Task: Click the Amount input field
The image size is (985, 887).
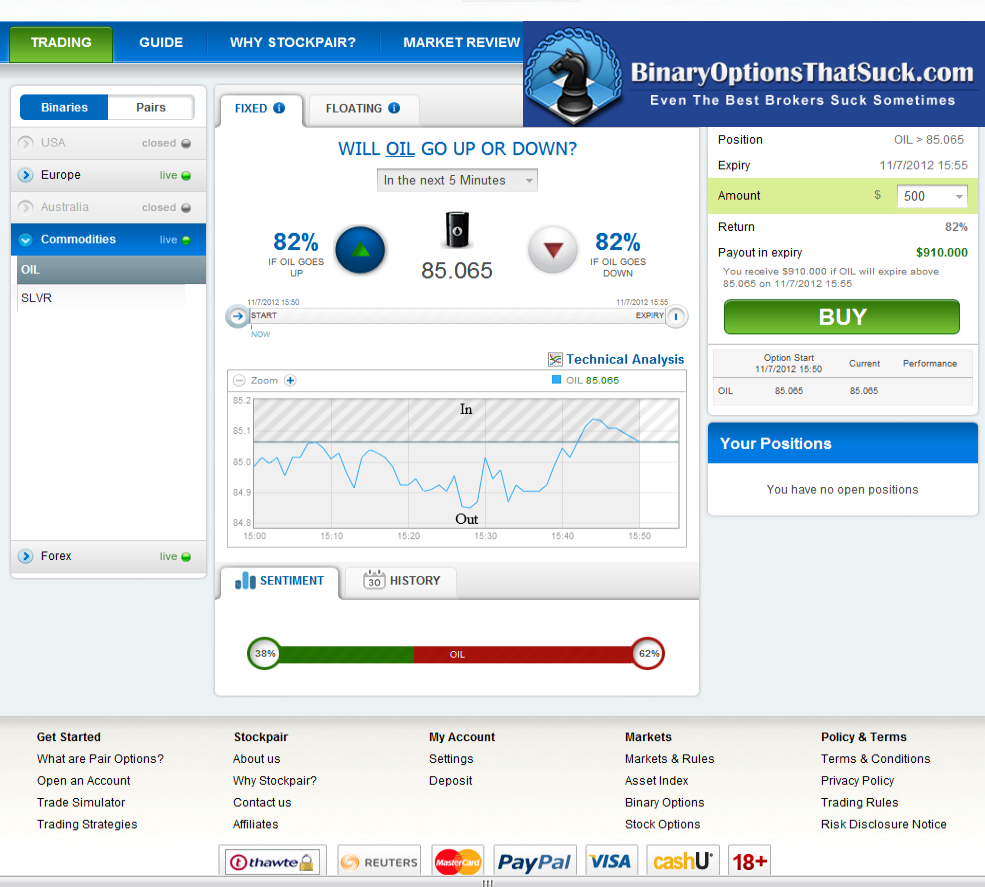Action: coord(932,196)
